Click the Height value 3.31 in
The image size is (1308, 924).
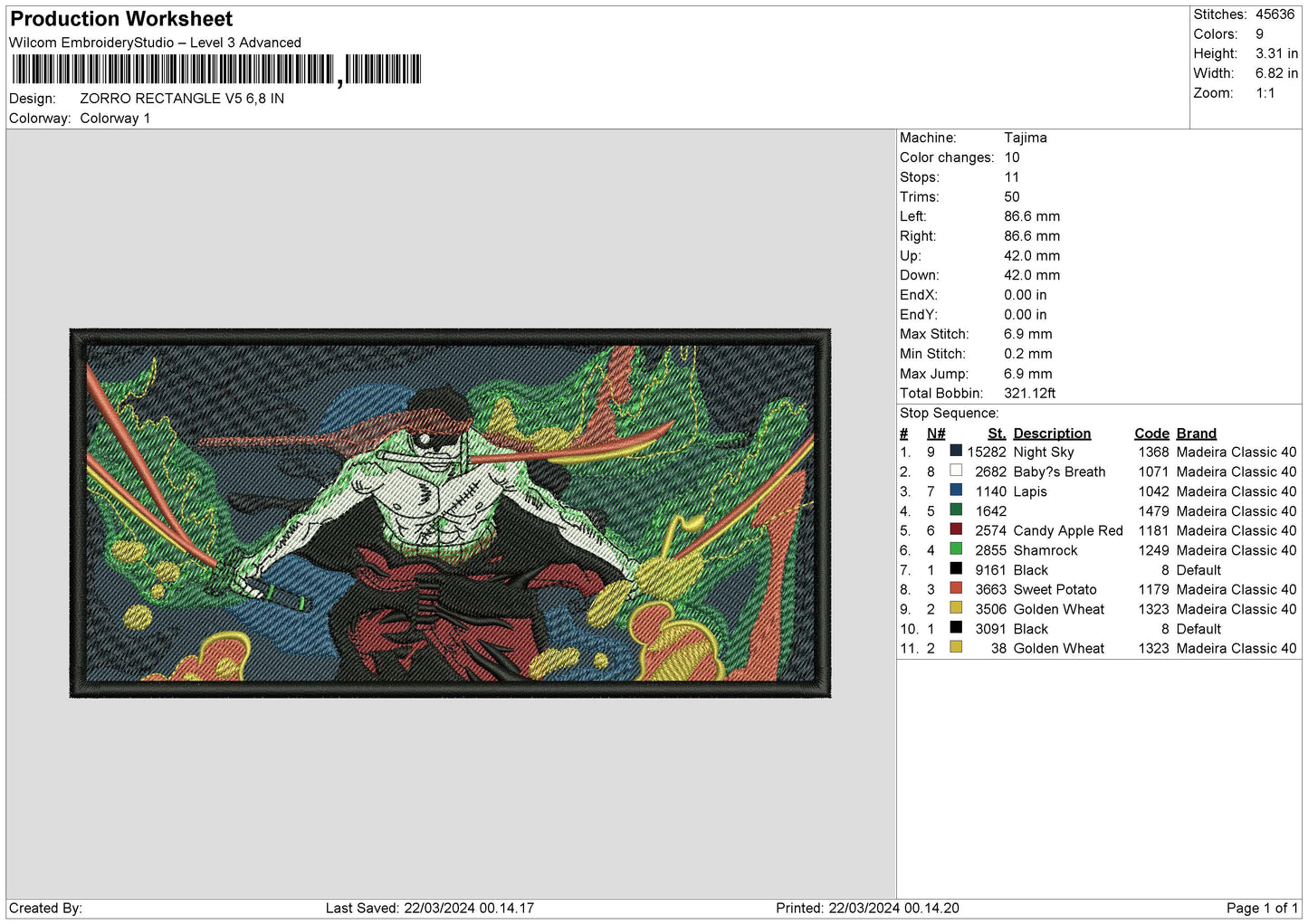point(1276,53)
